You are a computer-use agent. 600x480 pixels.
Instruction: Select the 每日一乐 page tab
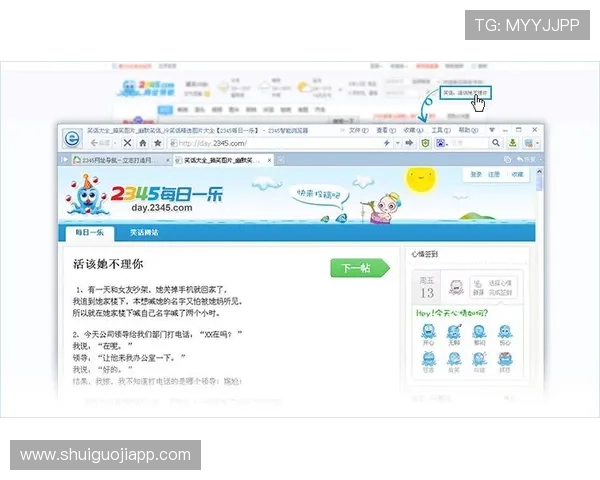[90, 233]
